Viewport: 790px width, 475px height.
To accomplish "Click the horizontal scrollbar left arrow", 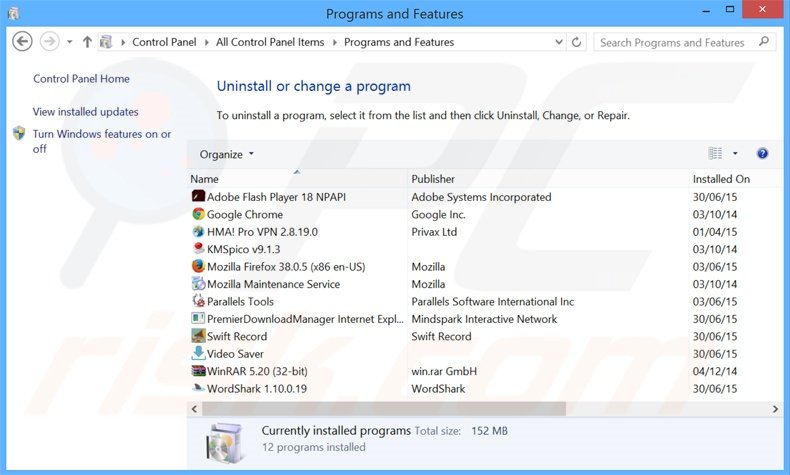I will click(194, 409).
